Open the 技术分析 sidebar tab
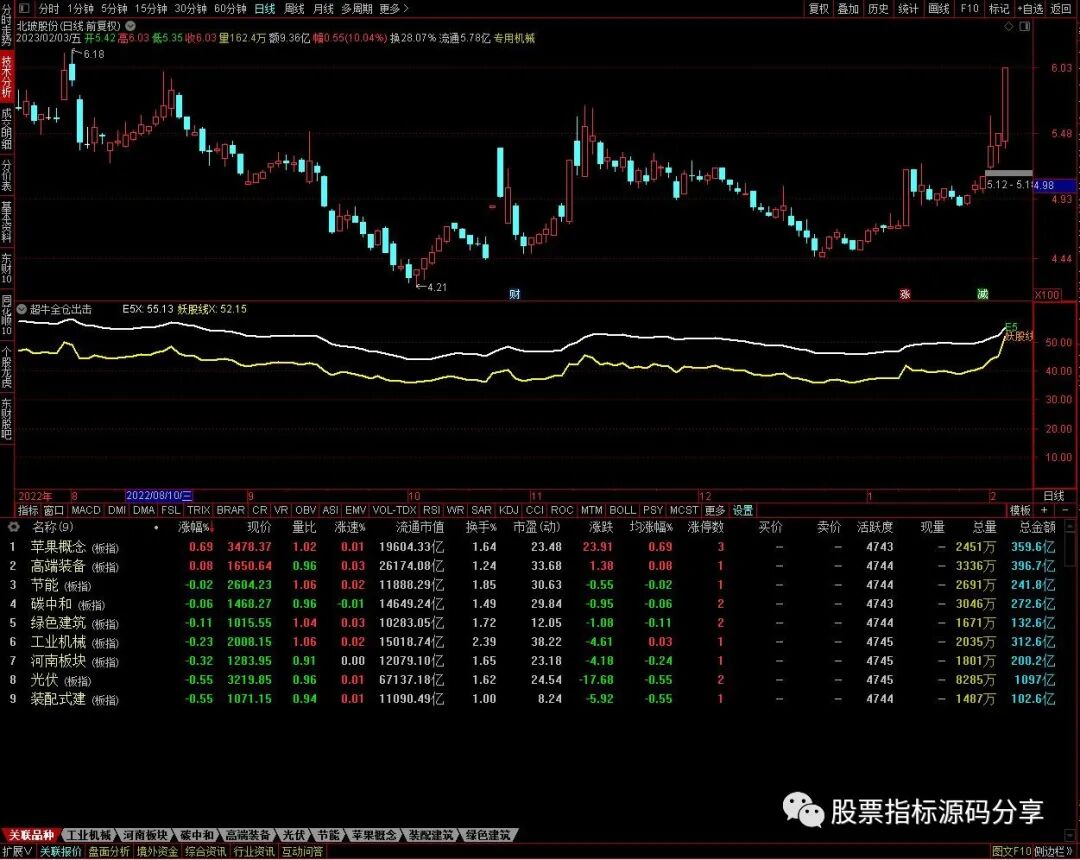1080x860 pixels. click(x=6, y=76)
